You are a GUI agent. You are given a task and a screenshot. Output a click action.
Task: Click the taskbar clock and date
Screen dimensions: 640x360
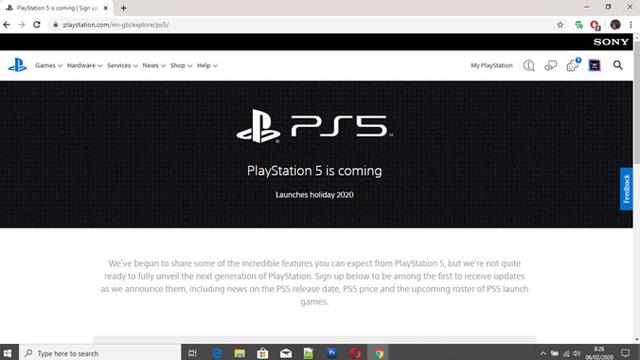click(599, 353)
